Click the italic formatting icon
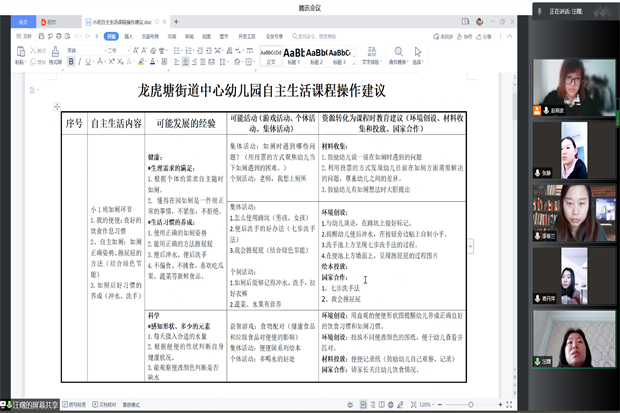This screenshot has height=413, width=620. pyautogui.click(x=81, y=60)
